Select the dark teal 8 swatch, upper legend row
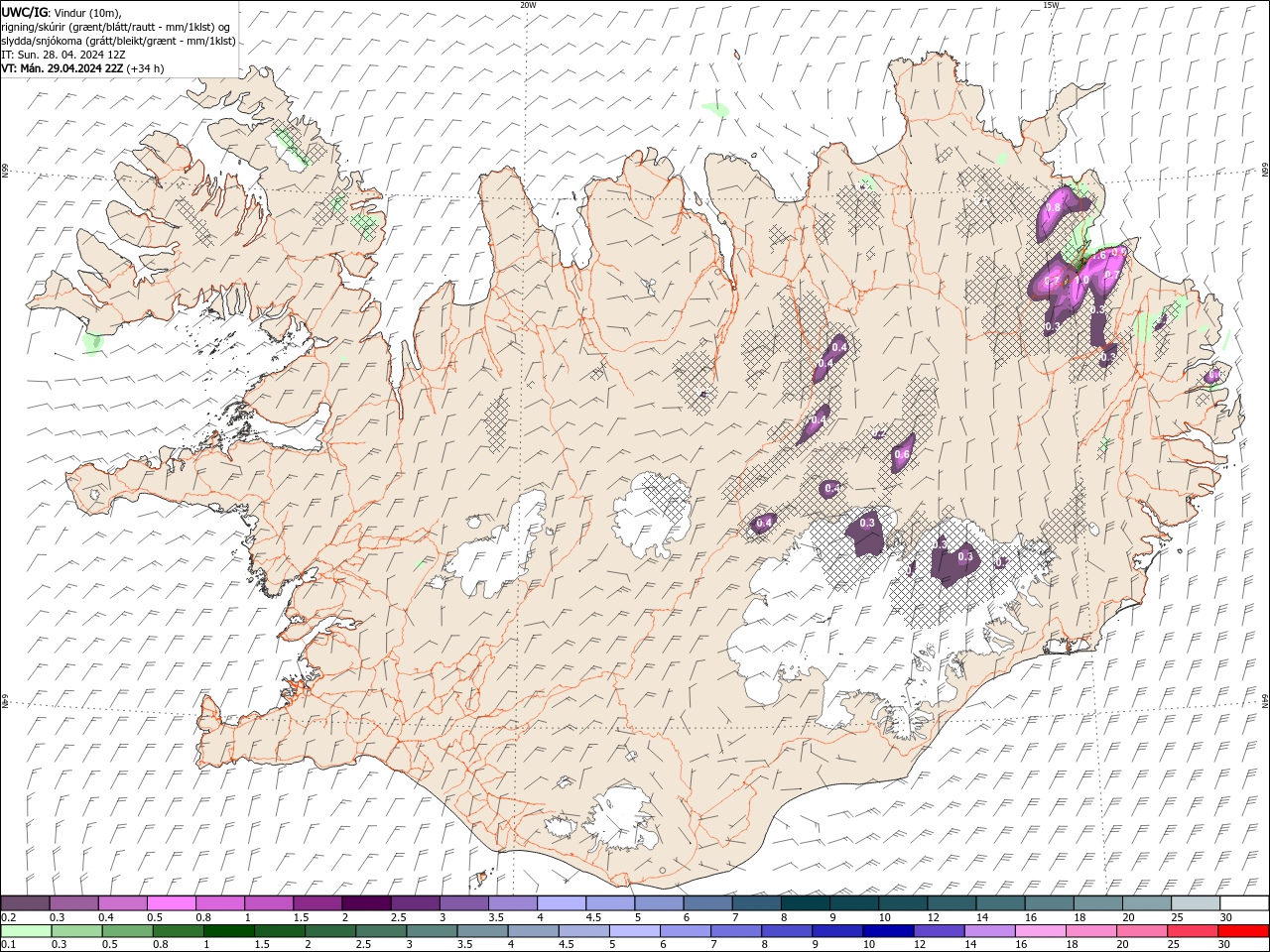This screenshot has width=1270, height=952. tap(805, 903)
